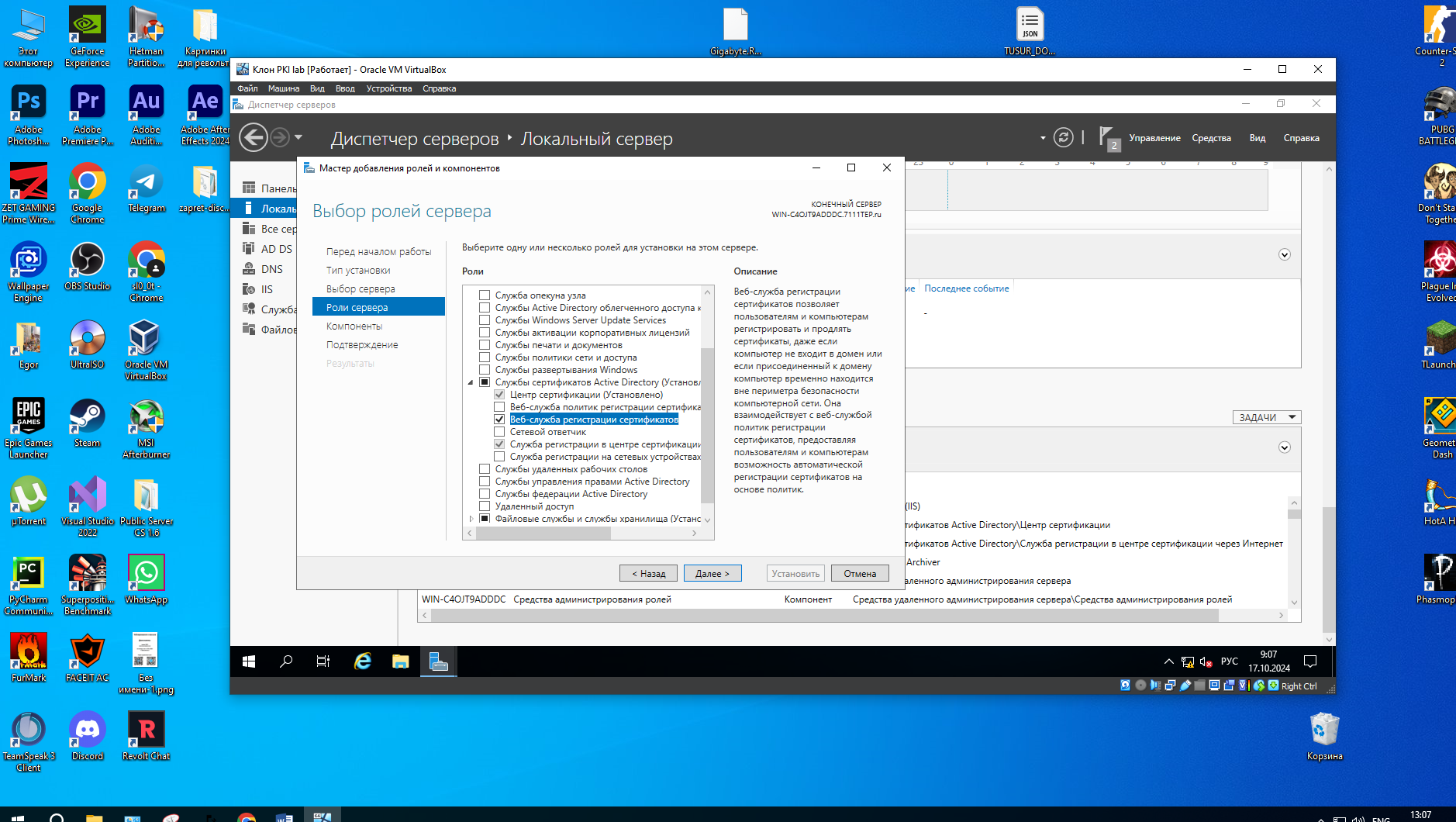Open Telegram desktop shortcut
This screenshot has width=1456, height=822.
coord(146,188)
